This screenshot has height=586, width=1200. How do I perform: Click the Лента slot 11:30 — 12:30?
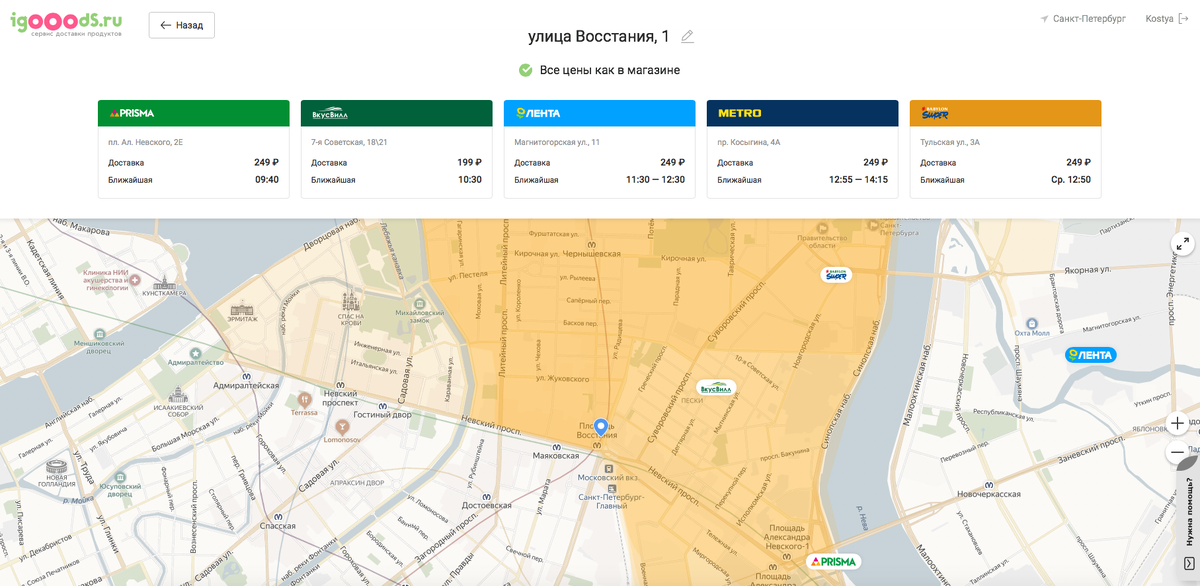[x=656, y=180]
